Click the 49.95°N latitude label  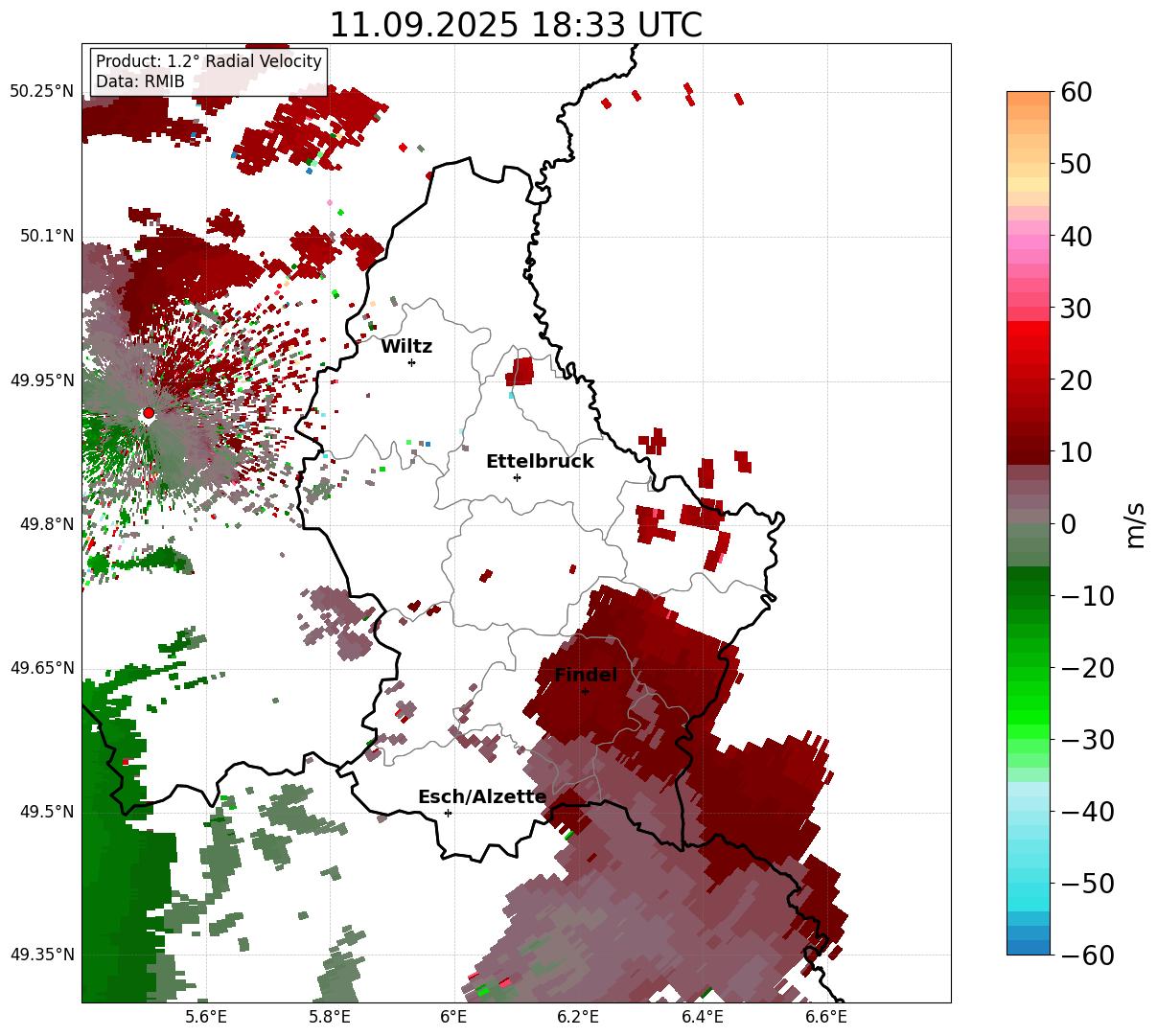coord(41,380)
